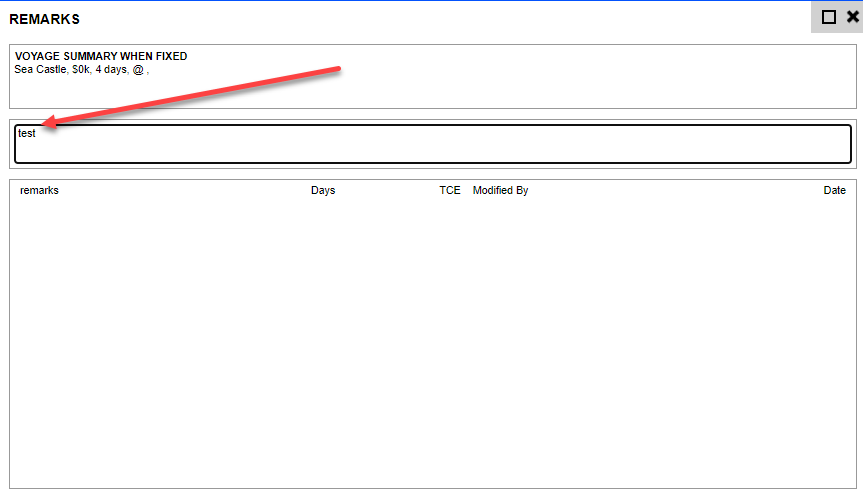Click the text box containing 'test'

coord(432,145)
